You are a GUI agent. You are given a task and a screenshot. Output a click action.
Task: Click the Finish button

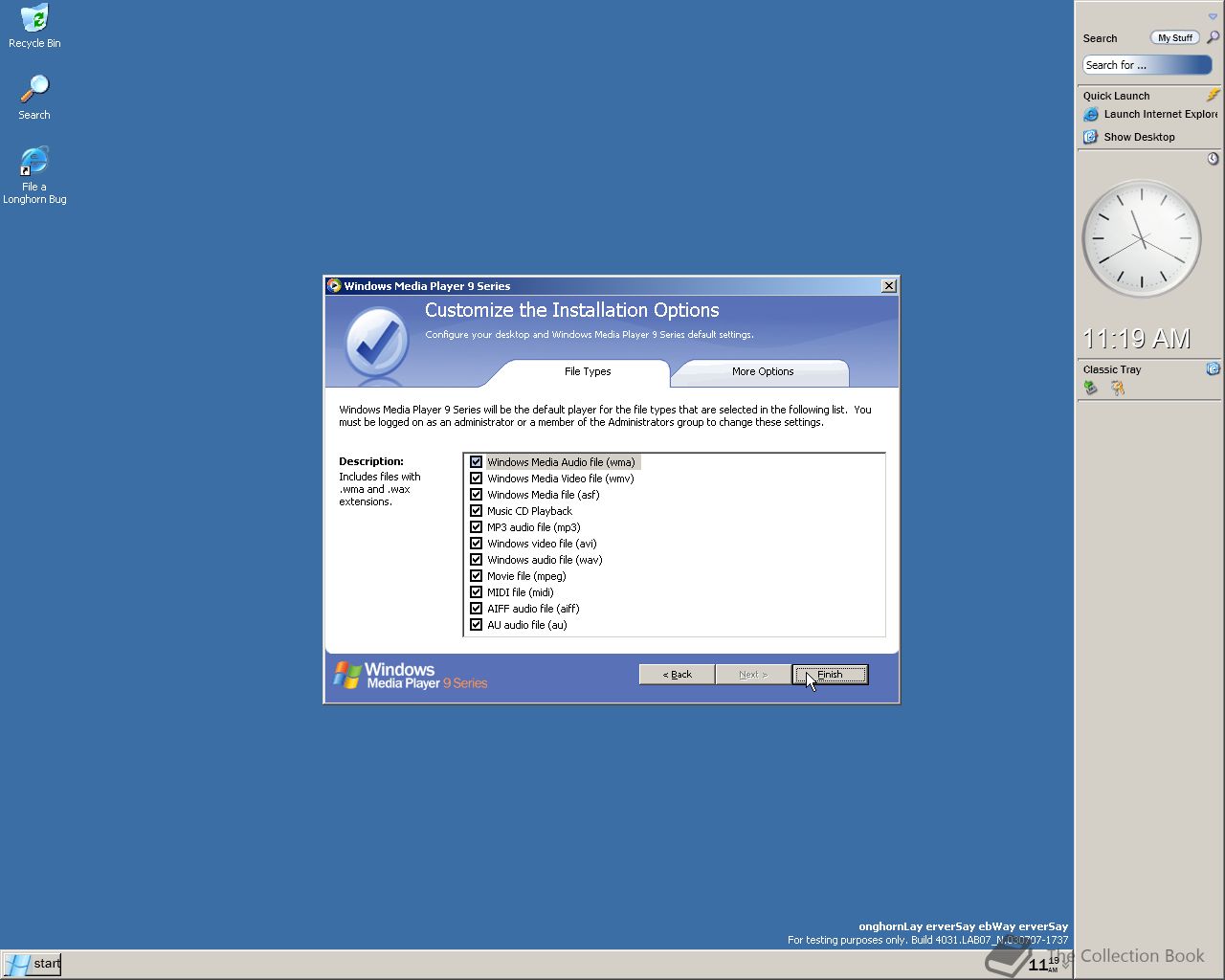point(830,674)
